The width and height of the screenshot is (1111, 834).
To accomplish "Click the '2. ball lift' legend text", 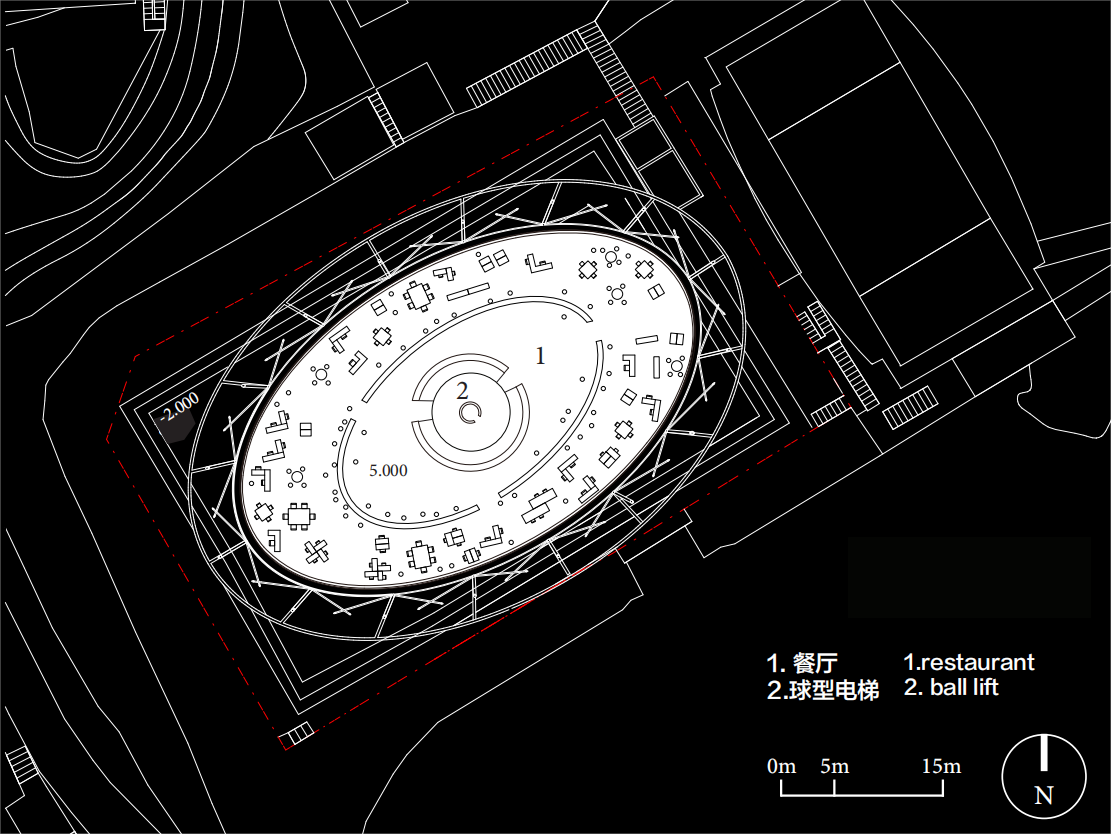I will tap(951, 687).
